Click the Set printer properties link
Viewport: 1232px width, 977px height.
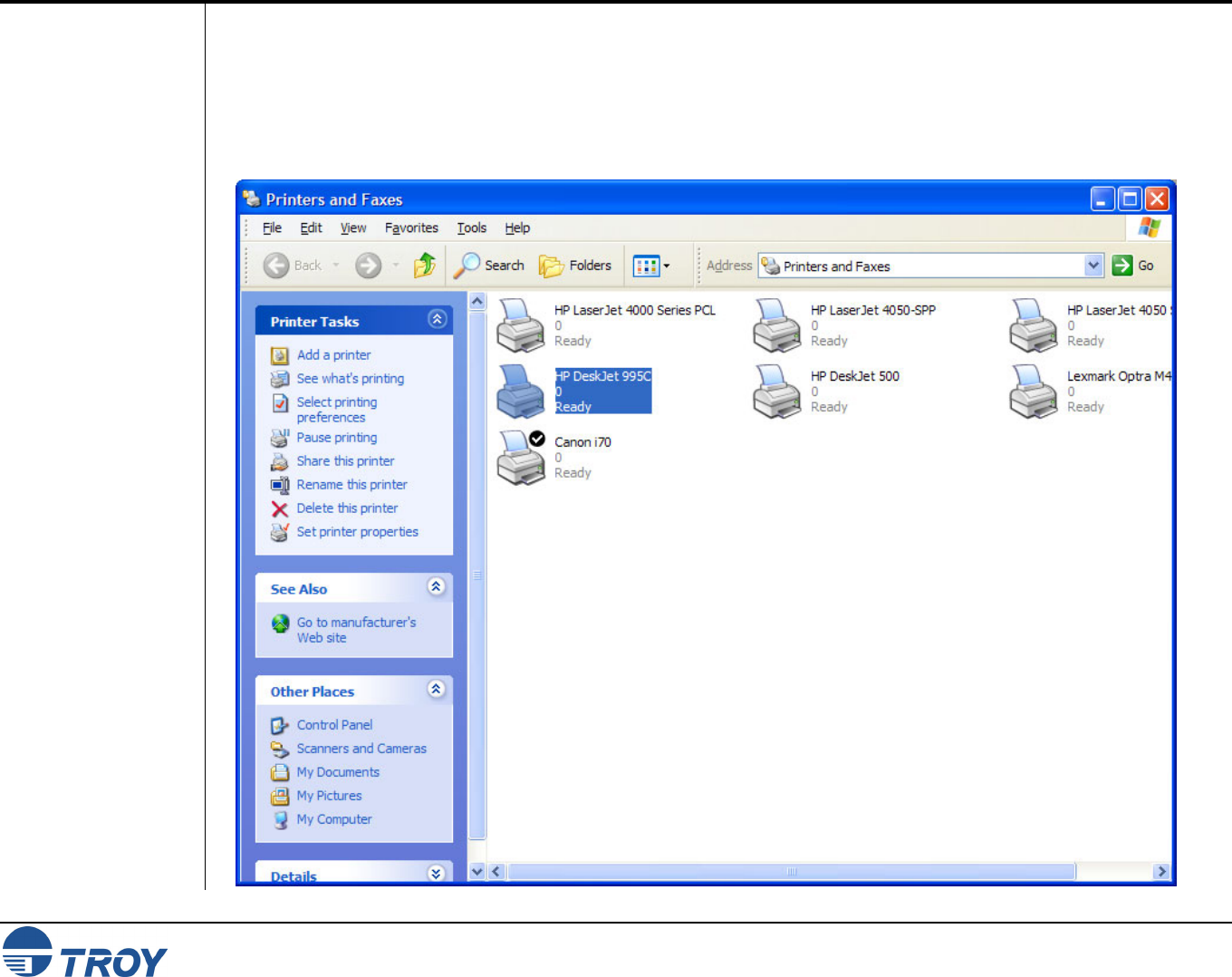pos(358,532)
